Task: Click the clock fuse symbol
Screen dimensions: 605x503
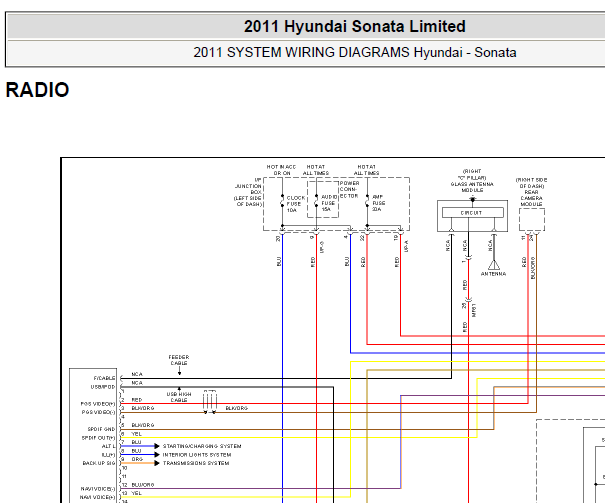Action: [x=282, y=201]
